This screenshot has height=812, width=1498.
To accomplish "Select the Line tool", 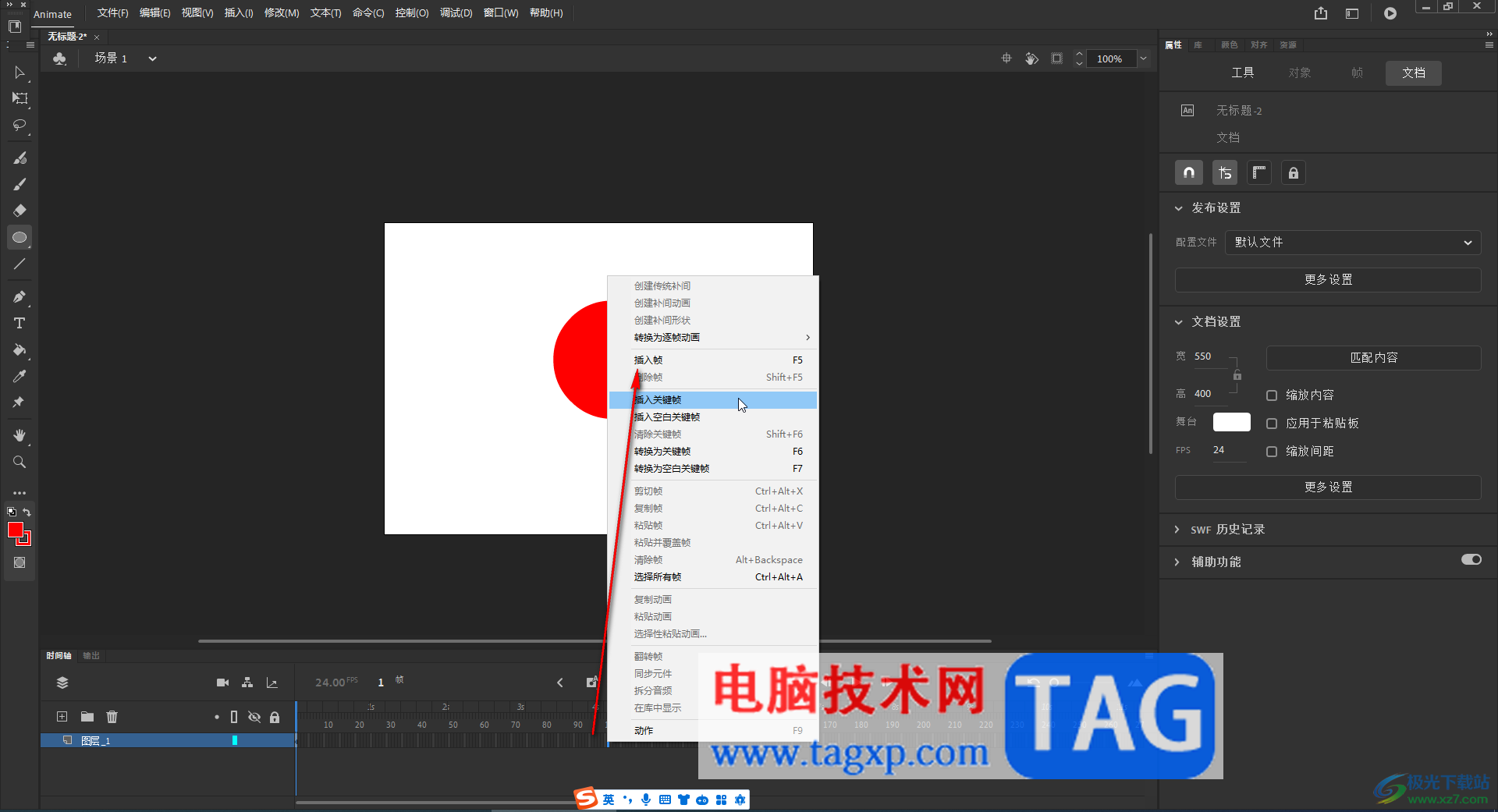I will [x=20, y=264].
